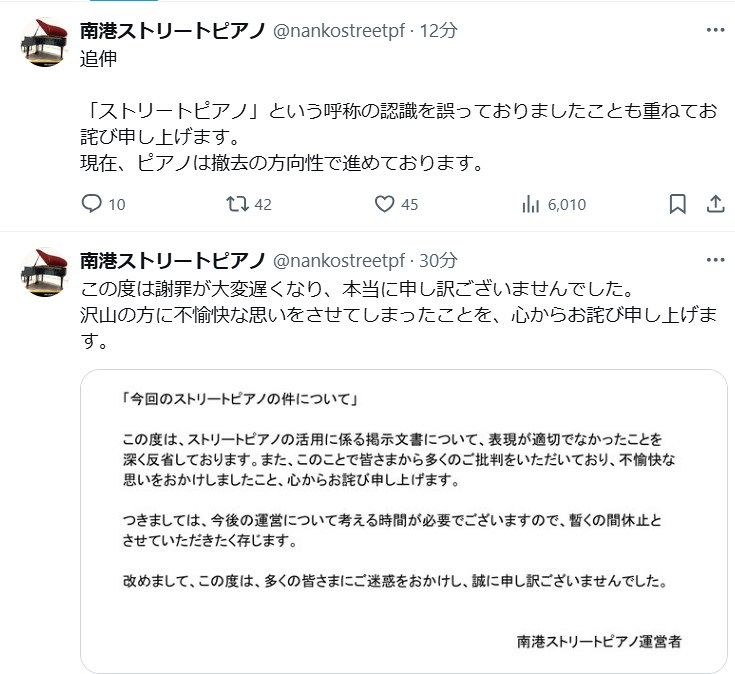The width and height of the screenshot is (735, 674).
Task: Click @nankostreetpf handle on the second tweet
Action: [x=339, y=260]
